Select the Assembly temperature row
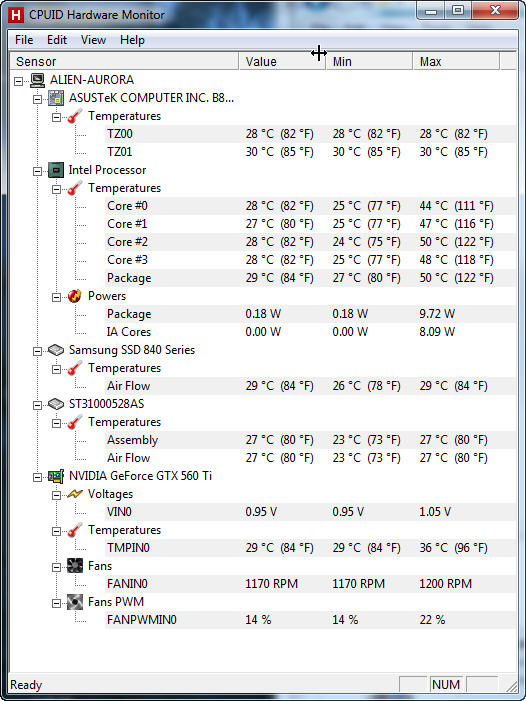Viewport: 526px width, 701px height. pyautogui.click(x=310, y=440)
